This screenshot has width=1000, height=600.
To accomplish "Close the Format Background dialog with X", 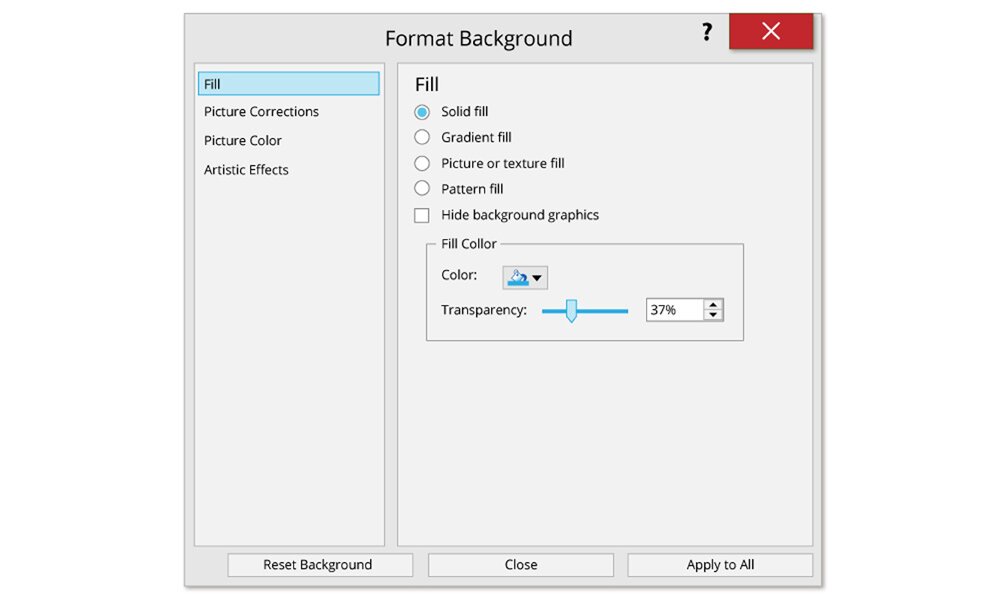I will pyautogui.click(x=770, y=32).
